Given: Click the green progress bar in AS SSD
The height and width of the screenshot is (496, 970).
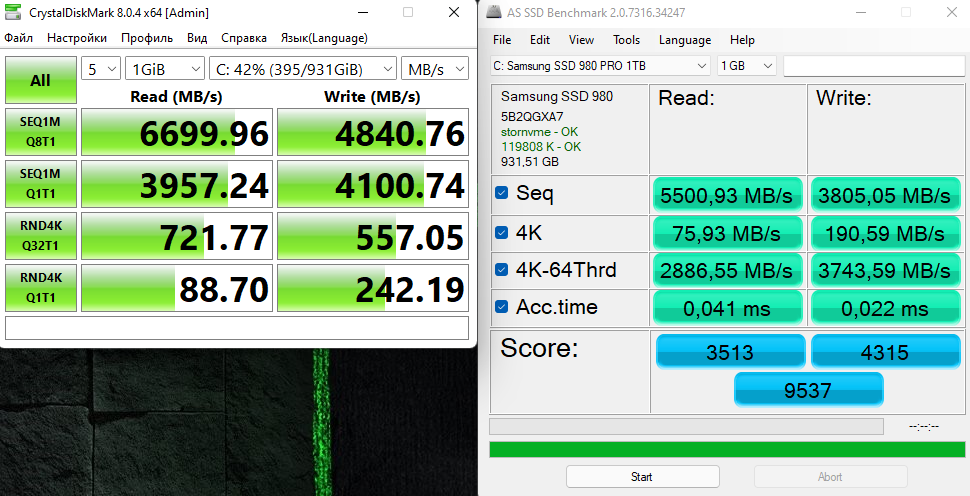Looking at the screenshot, I should coord(727,450).
